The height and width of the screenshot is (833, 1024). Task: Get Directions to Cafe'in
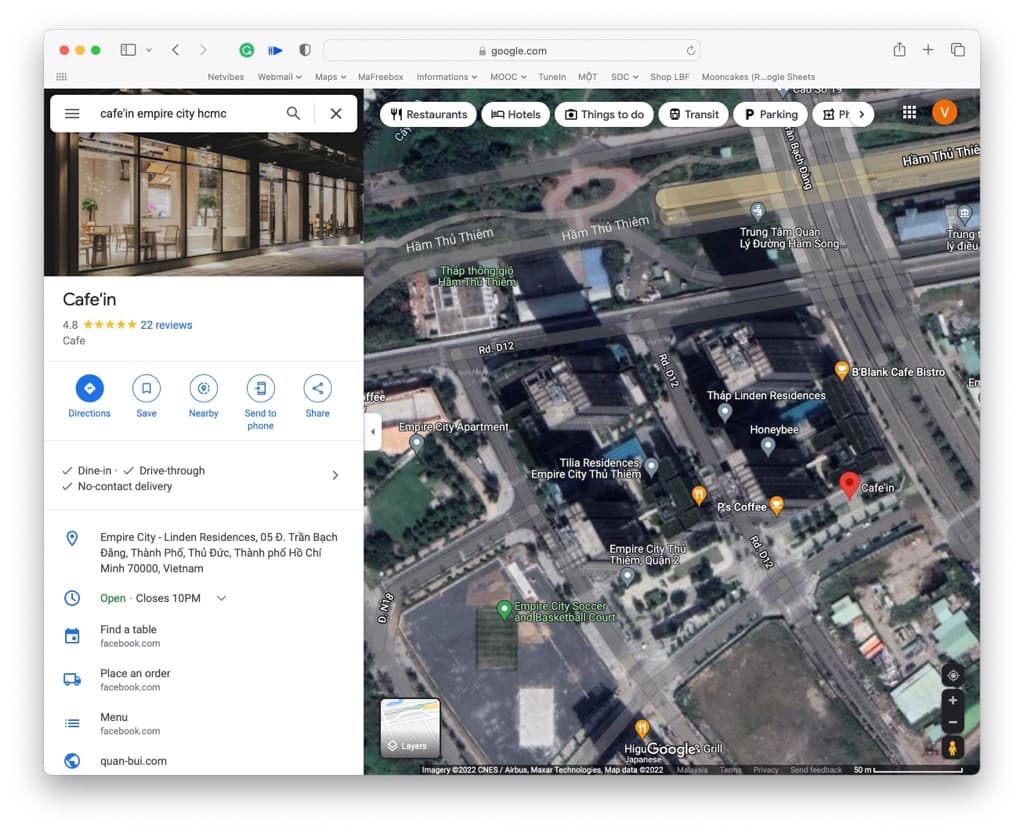(x=89, y=396)
